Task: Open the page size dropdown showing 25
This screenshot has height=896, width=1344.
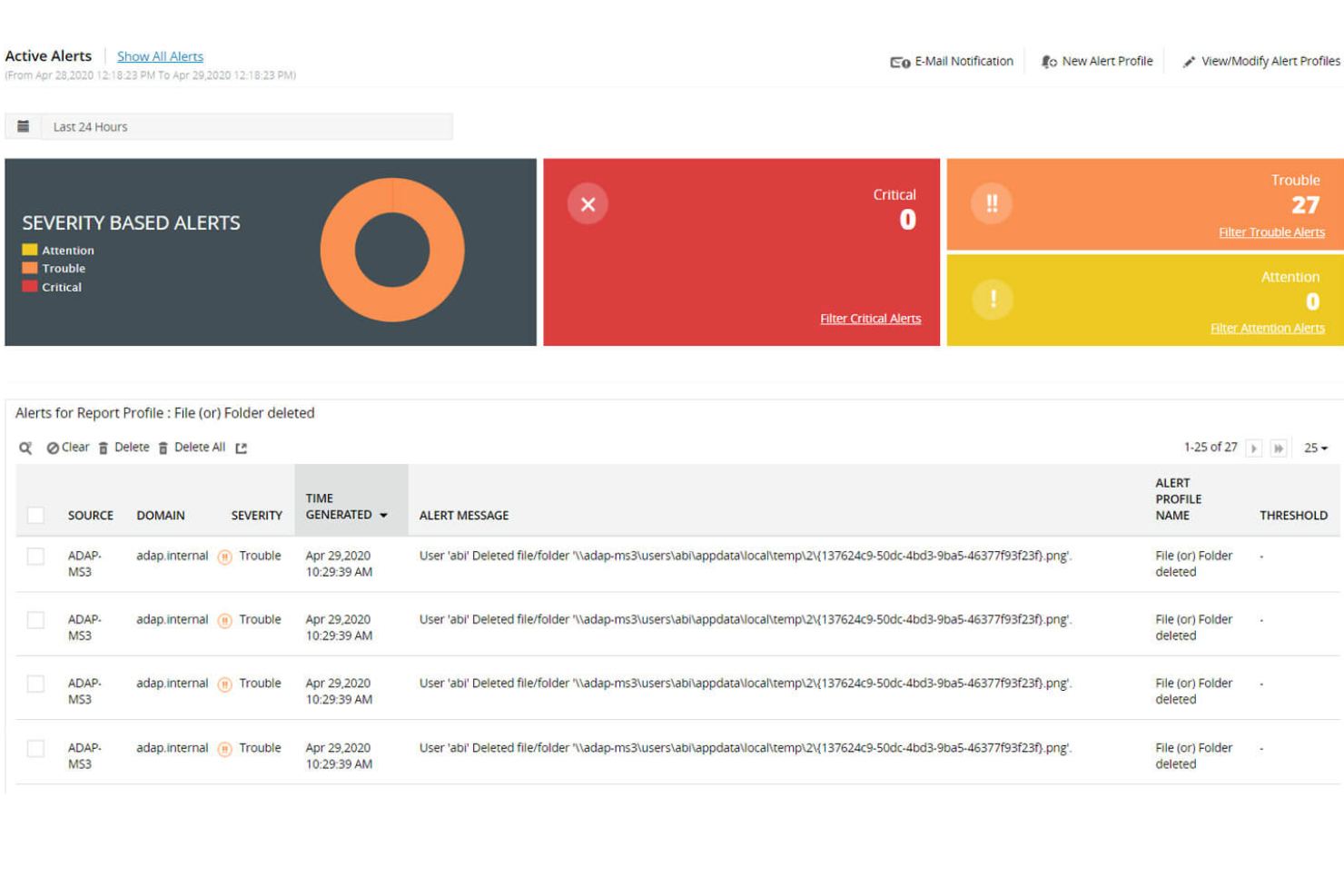Action: pos(1315,448)
